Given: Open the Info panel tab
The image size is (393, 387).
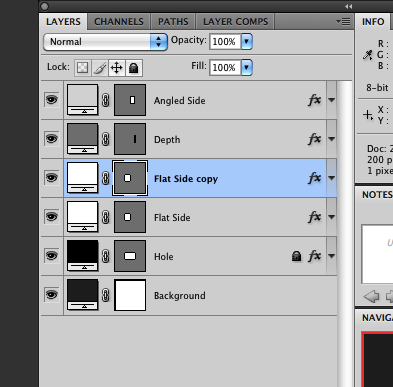Looking at the screenshot, I should click(373, 22).
